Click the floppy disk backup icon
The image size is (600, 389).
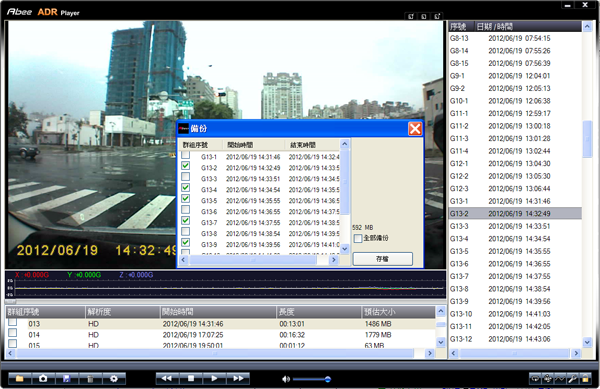(x=67, y=379)
